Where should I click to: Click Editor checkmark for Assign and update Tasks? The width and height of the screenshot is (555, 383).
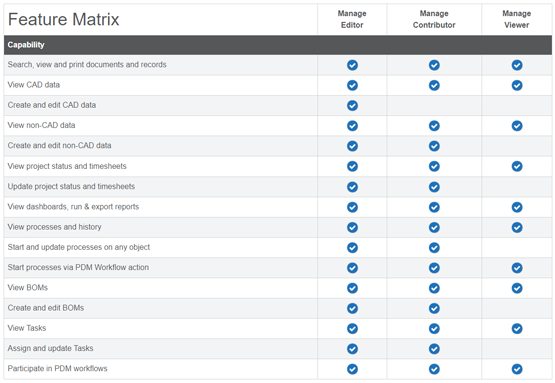click(x=352, y=349)
